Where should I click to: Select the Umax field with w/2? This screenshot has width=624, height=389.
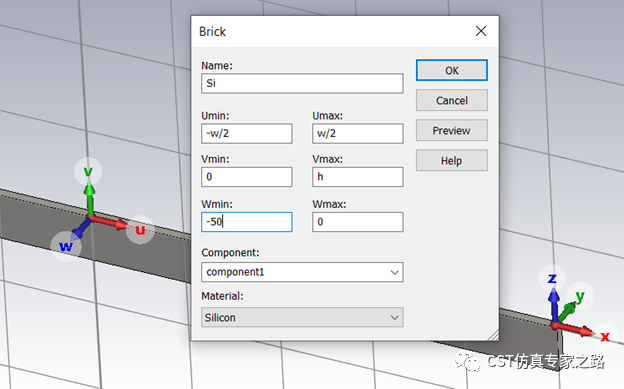357,133
